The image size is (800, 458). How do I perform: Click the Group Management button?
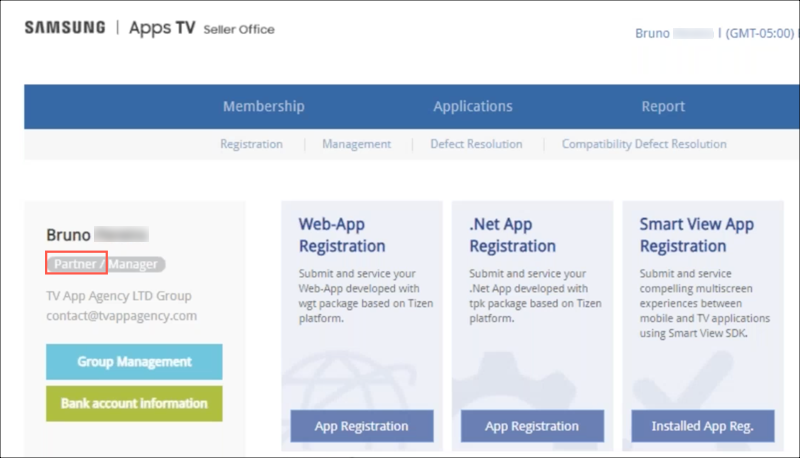point(134,362)
